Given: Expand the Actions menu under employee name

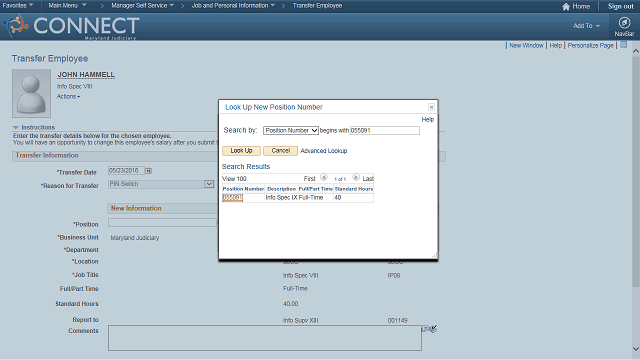Looking at the screenshot, I should coord(68,97).
